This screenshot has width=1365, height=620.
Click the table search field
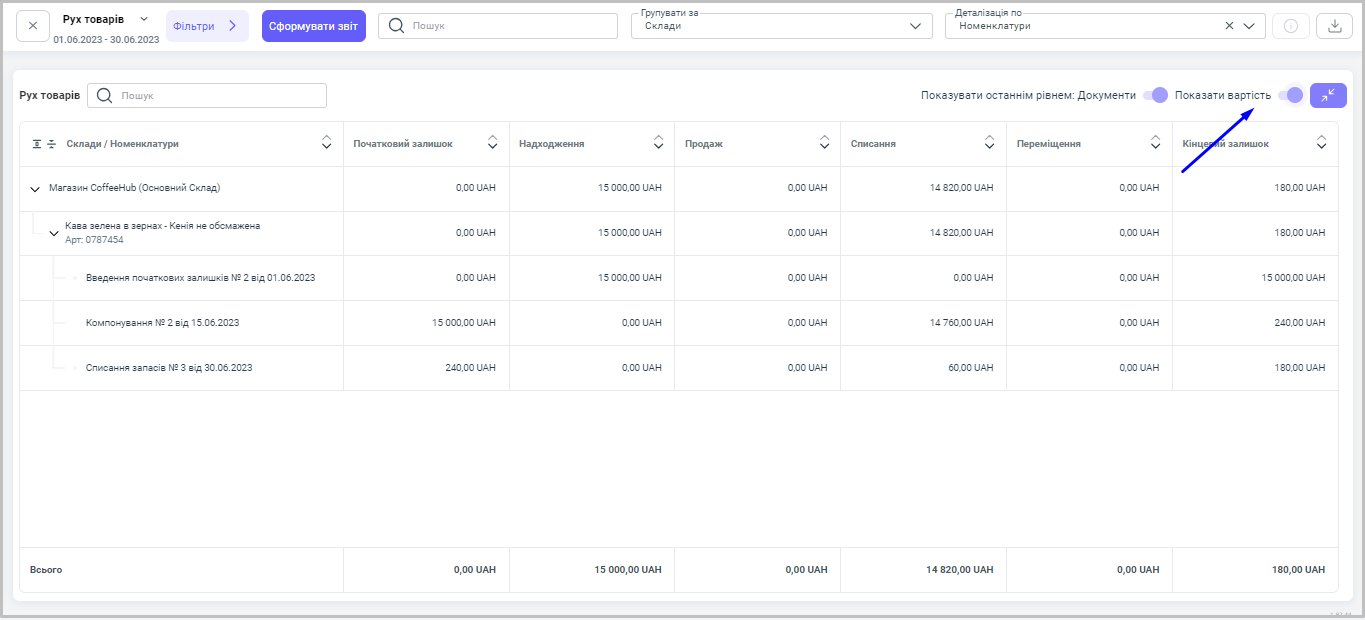220,96
